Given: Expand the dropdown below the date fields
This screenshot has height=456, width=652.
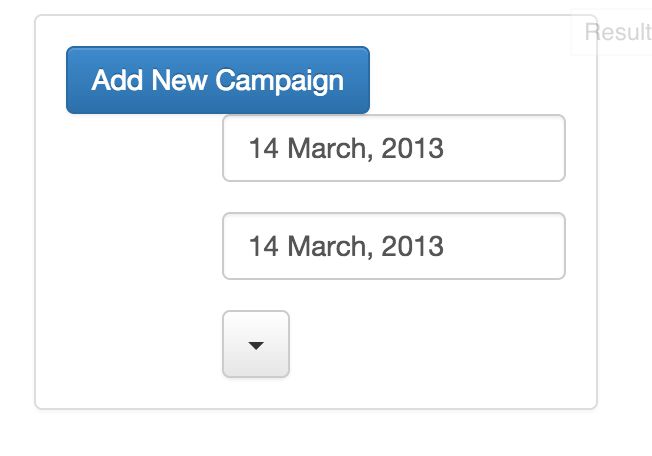Looking at the screenshot, I should coord(256,345).
